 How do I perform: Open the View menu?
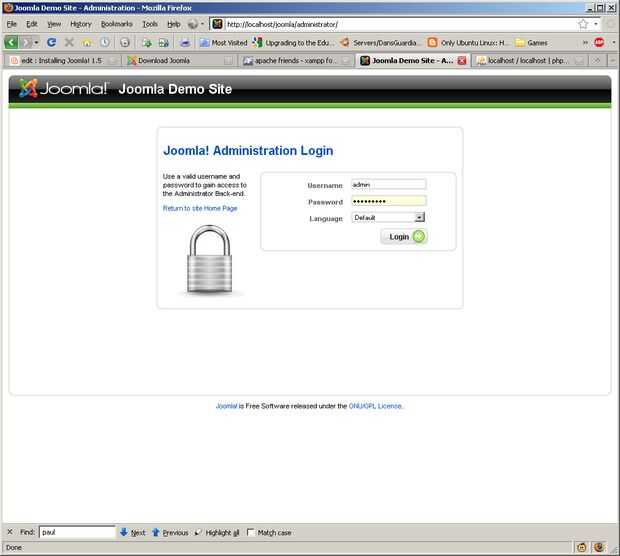click(x=54, y=24)
